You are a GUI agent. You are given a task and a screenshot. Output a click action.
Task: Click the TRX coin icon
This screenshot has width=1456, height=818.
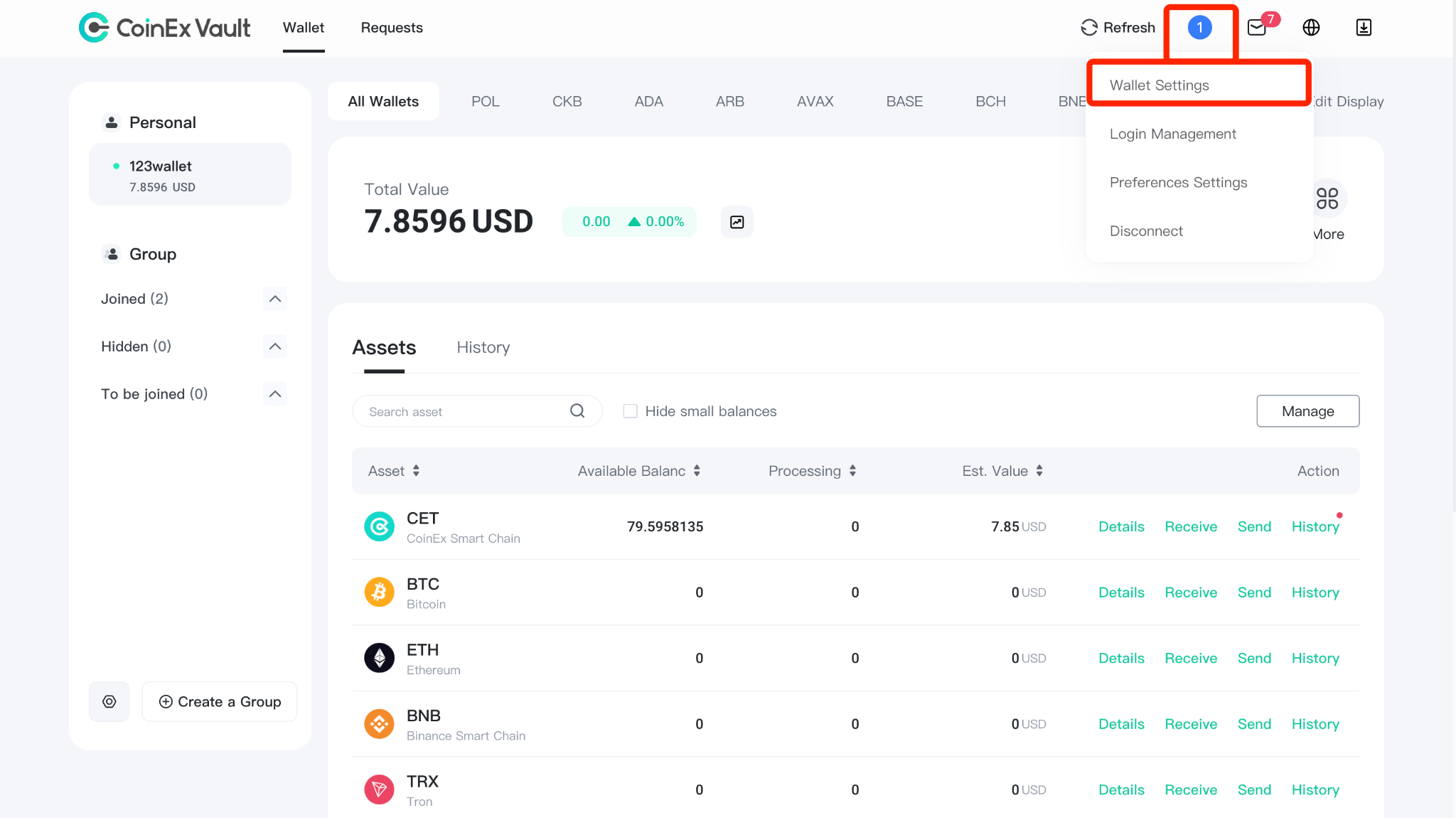coord(379,790)
